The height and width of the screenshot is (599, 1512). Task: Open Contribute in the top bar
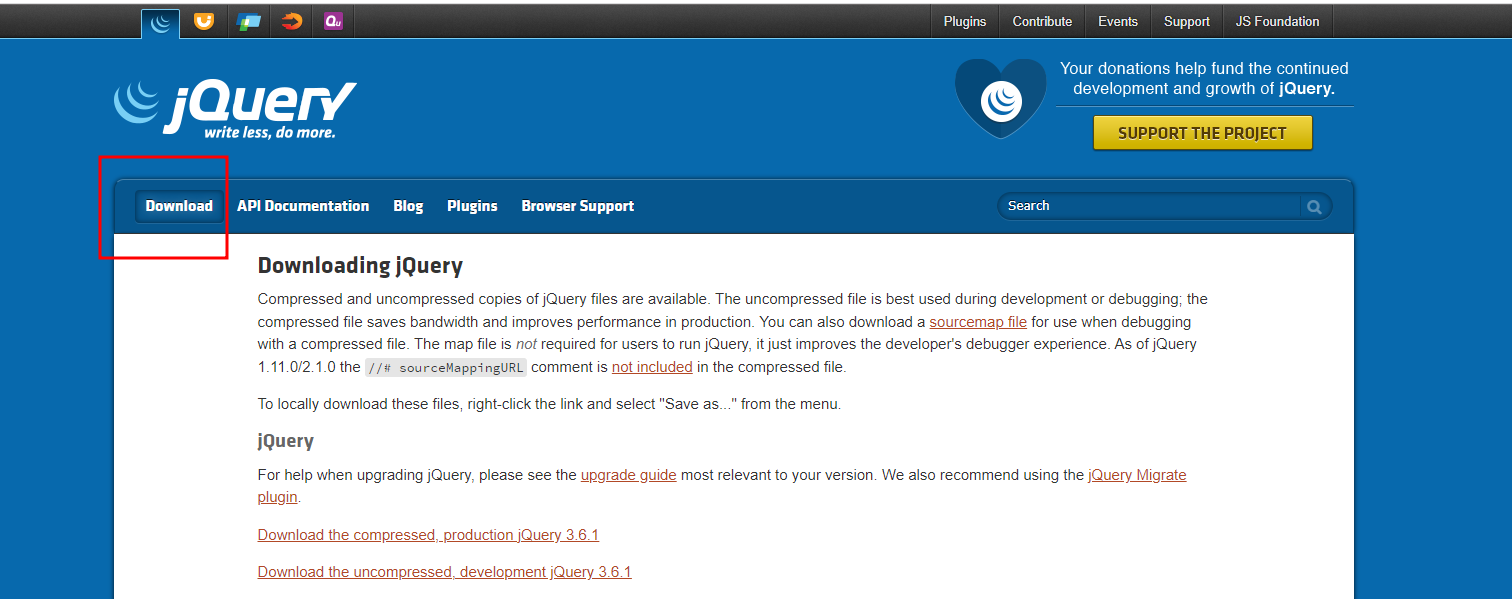click(x=1042, y=21)
